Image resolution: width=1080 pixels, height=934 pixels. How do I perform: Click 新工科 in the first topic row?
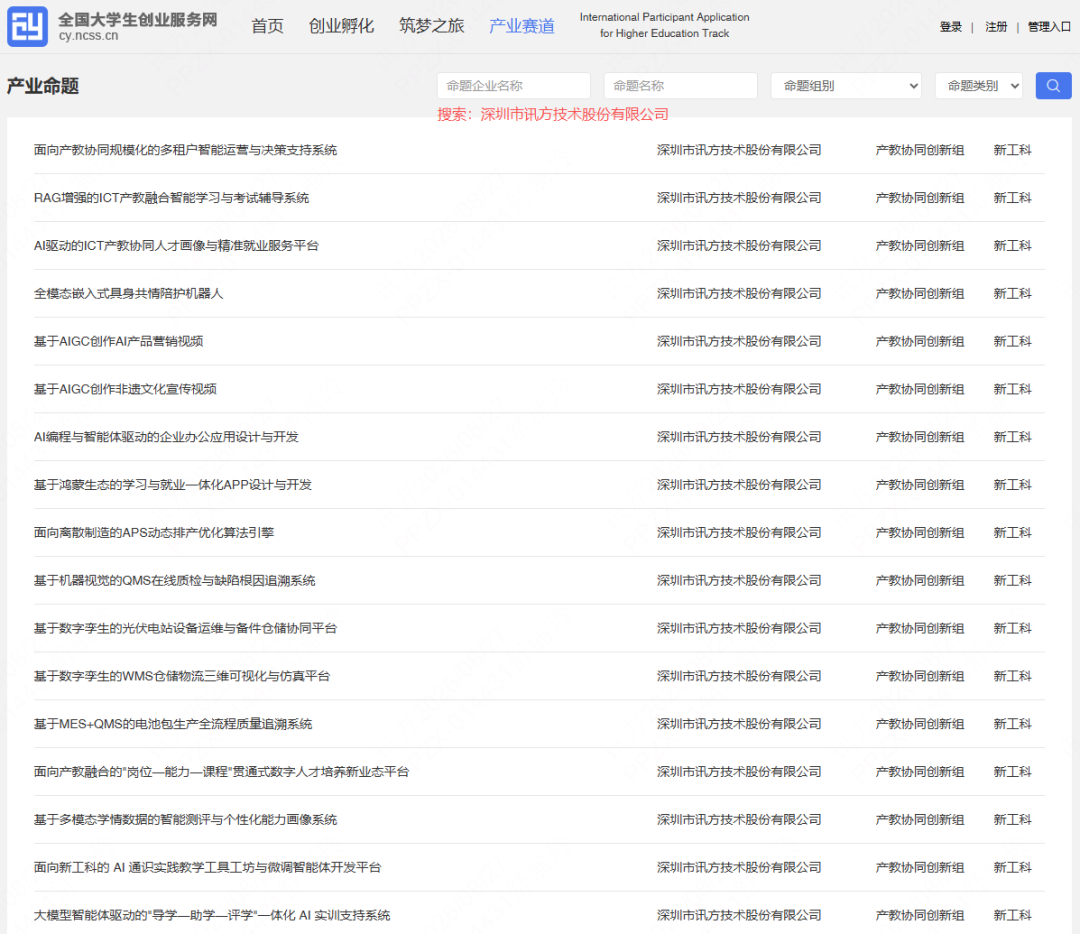[1012, 150]
